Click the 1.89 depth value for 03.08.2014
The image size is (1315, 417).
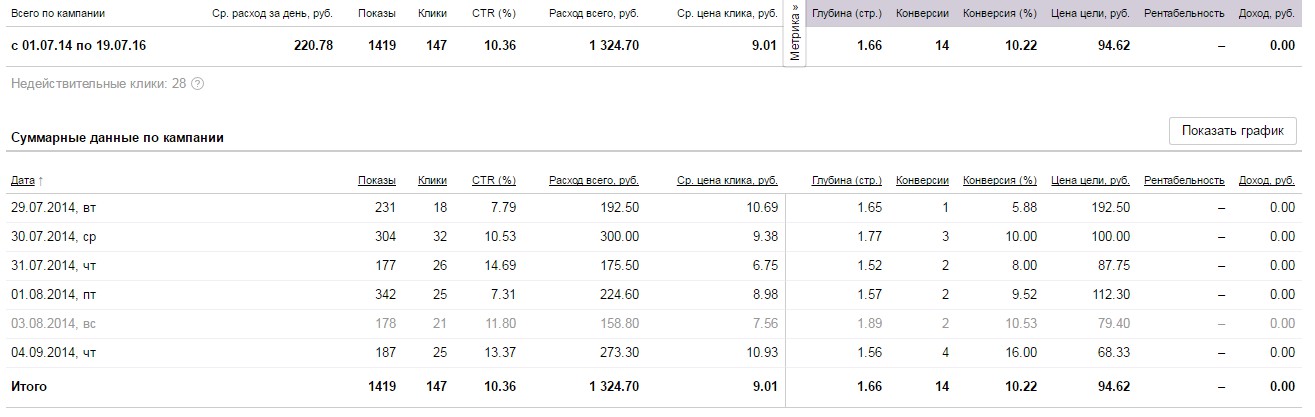tap(869, 324)
